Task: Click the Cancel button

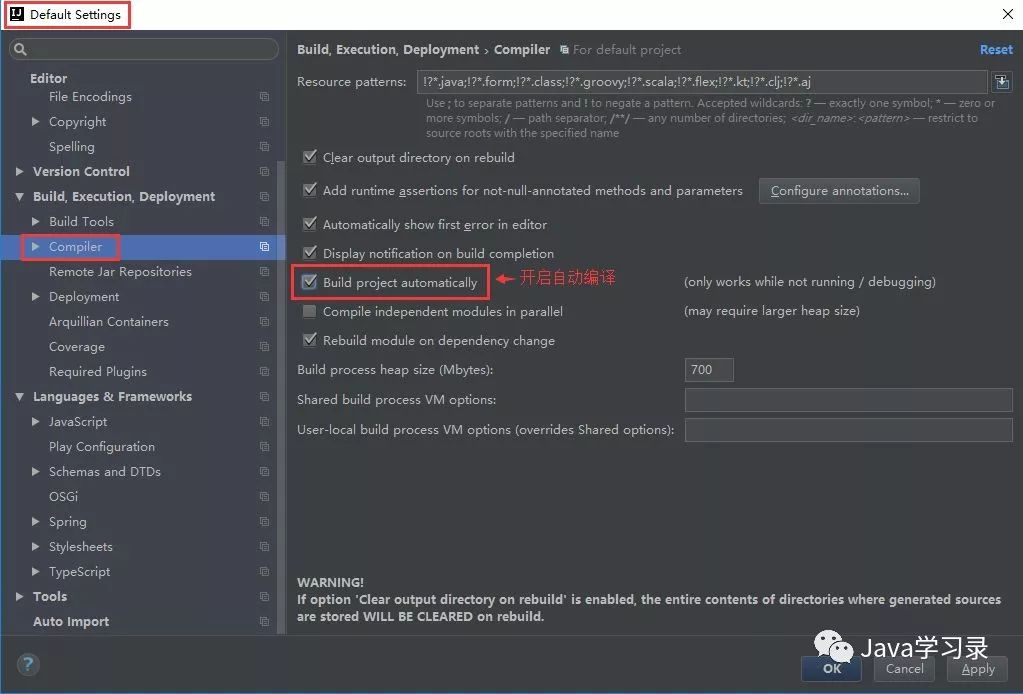Action: (x=904, y=669)
